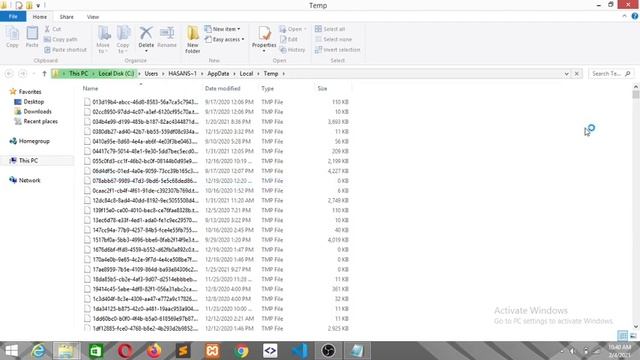The height and width of the screenshot is (360, 640).
Task: Open the File menu tab
Action: point(13,17)
